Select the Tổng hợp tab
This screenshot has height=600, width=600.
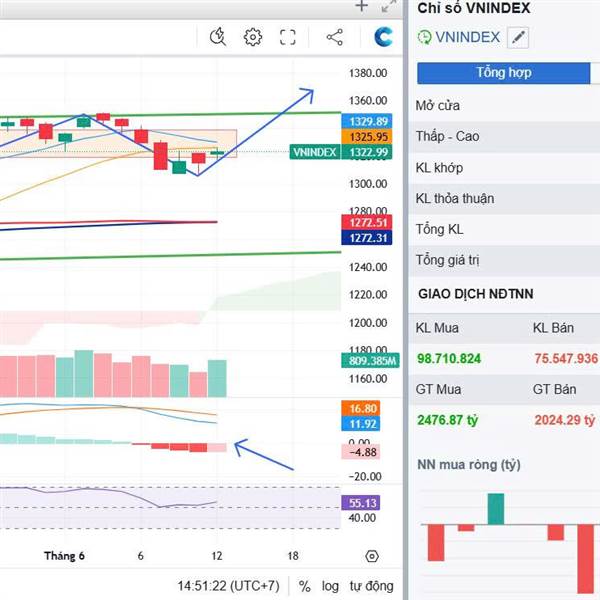tap(504, 73)
